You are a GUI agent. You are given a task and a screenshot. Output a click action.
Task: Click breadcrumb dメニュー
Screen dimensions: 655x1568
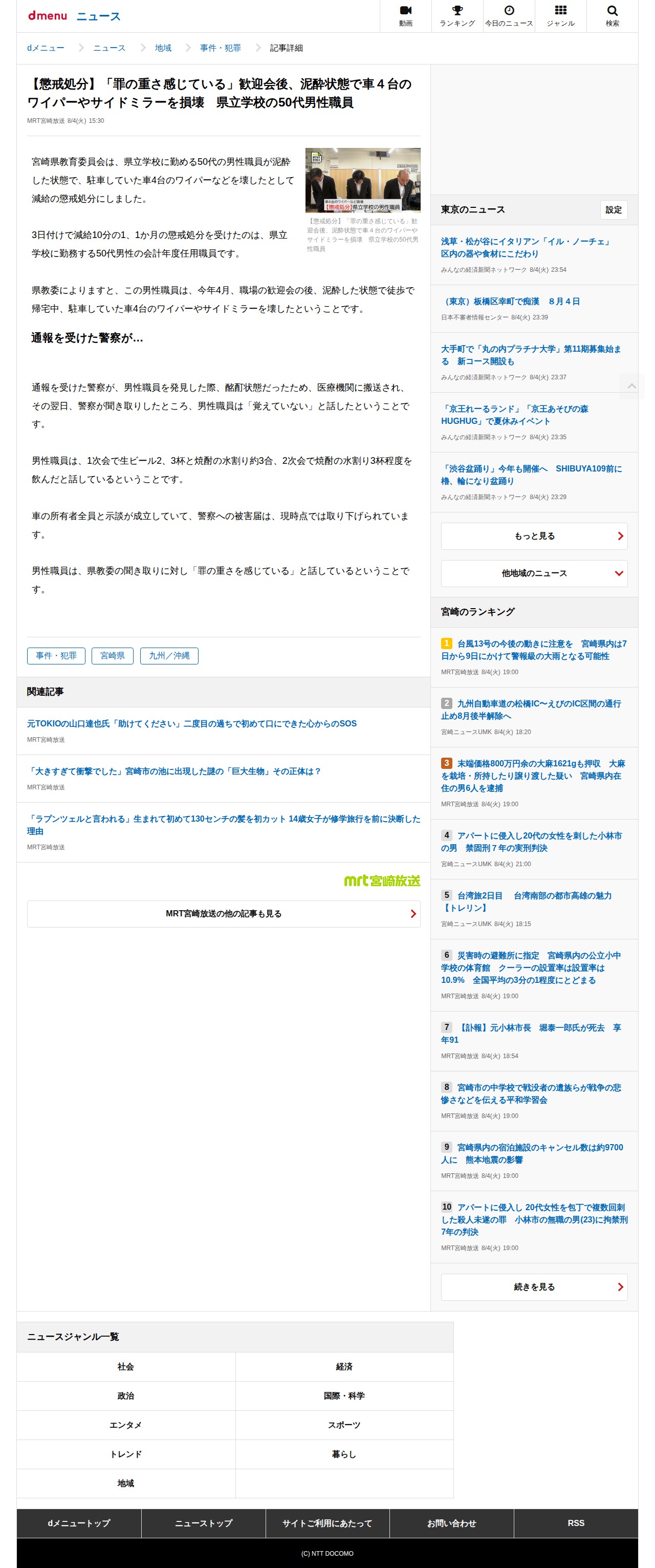click(x=46, y=48)
